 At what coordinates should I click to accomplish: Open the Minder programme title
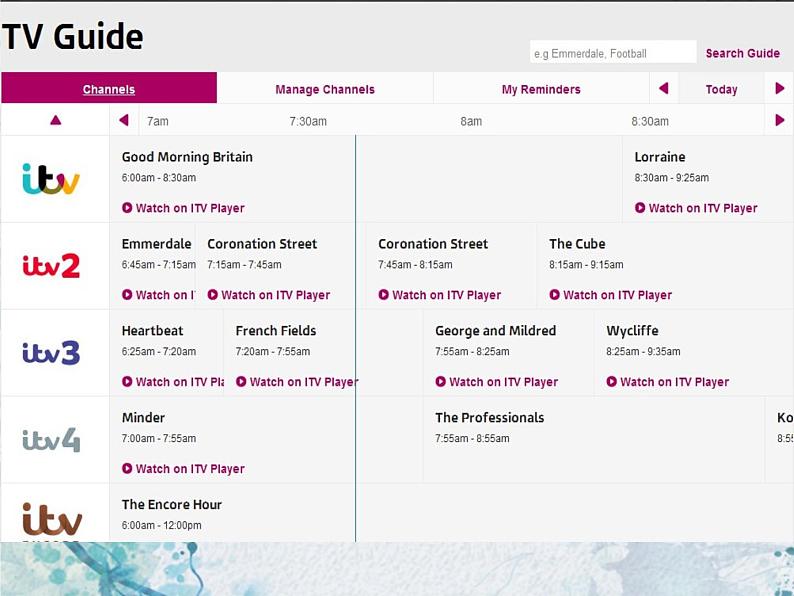(143, 418)
